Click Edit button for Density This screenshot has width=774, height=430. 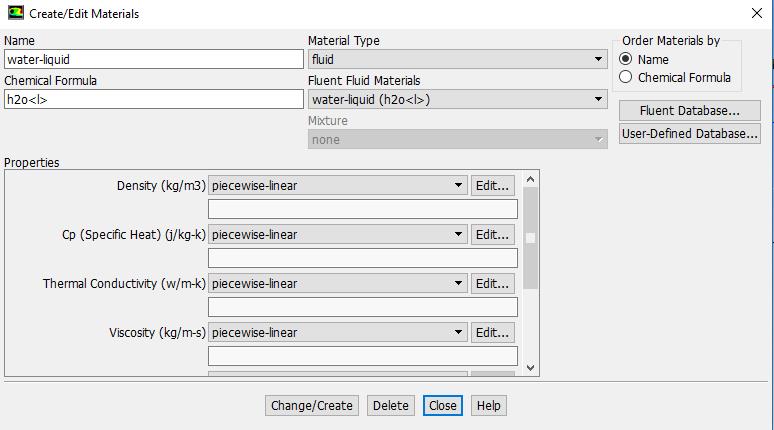pos(492,185)
